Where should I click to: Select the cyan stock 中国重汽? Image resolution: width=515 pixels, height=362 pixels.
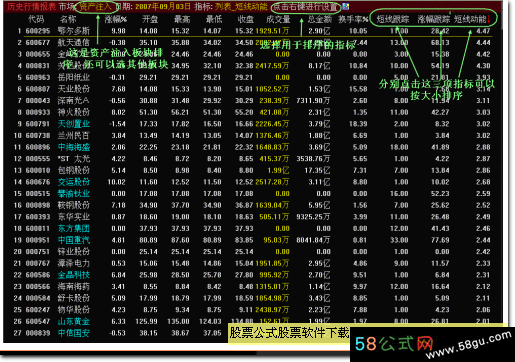click(x=74, y=240)
